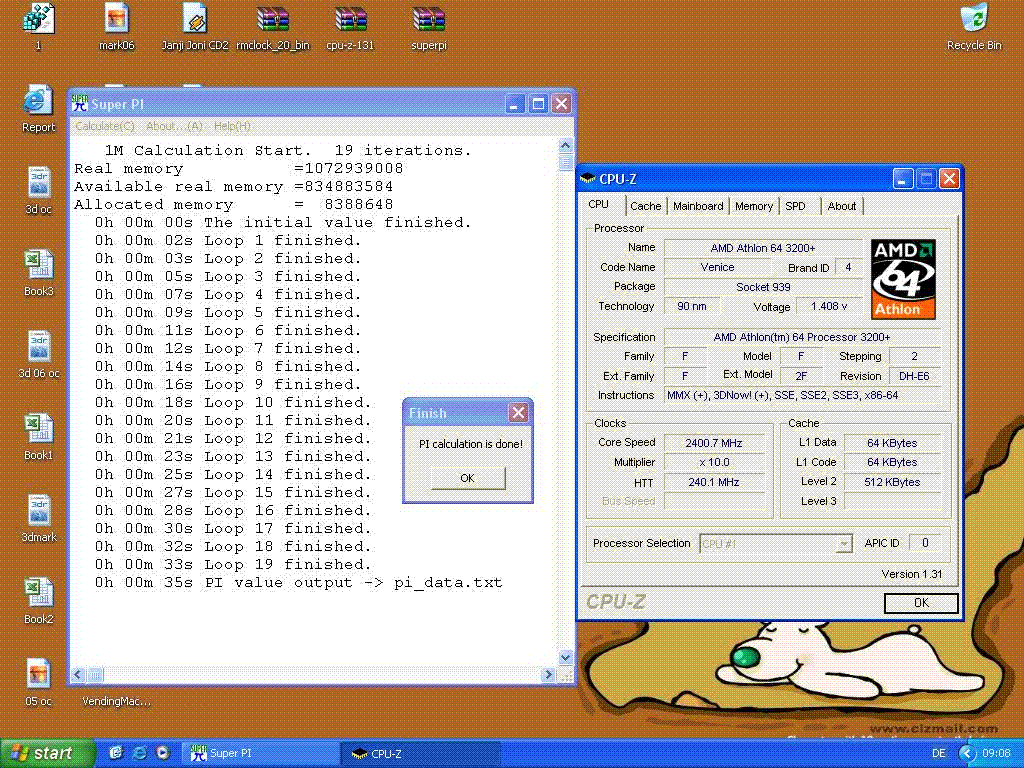This screenshot has height=768, width=1024.
Task: Open the mark06 desktop icon
Action: point(116,26)
